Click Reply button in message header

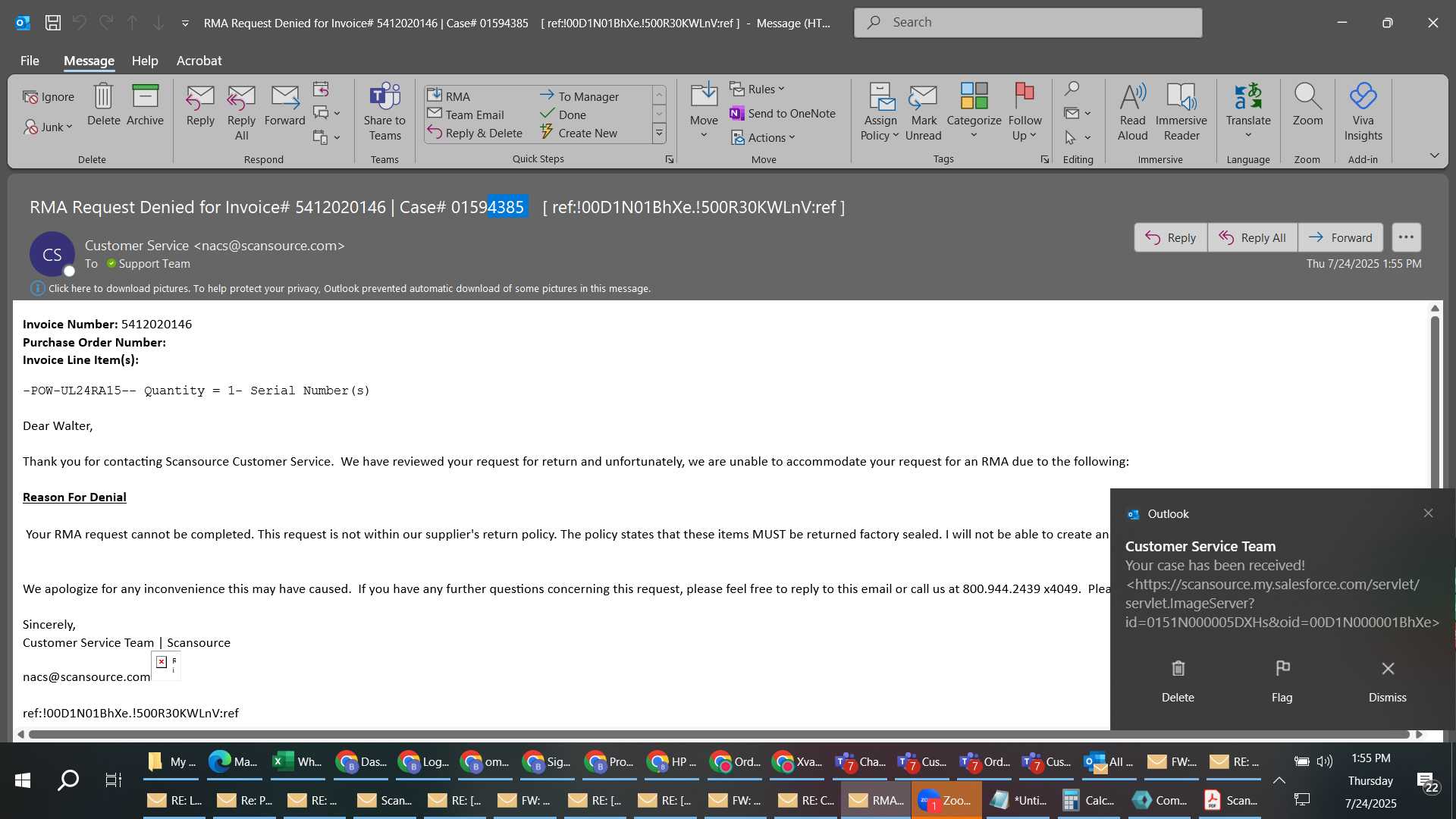point(1170,237)
